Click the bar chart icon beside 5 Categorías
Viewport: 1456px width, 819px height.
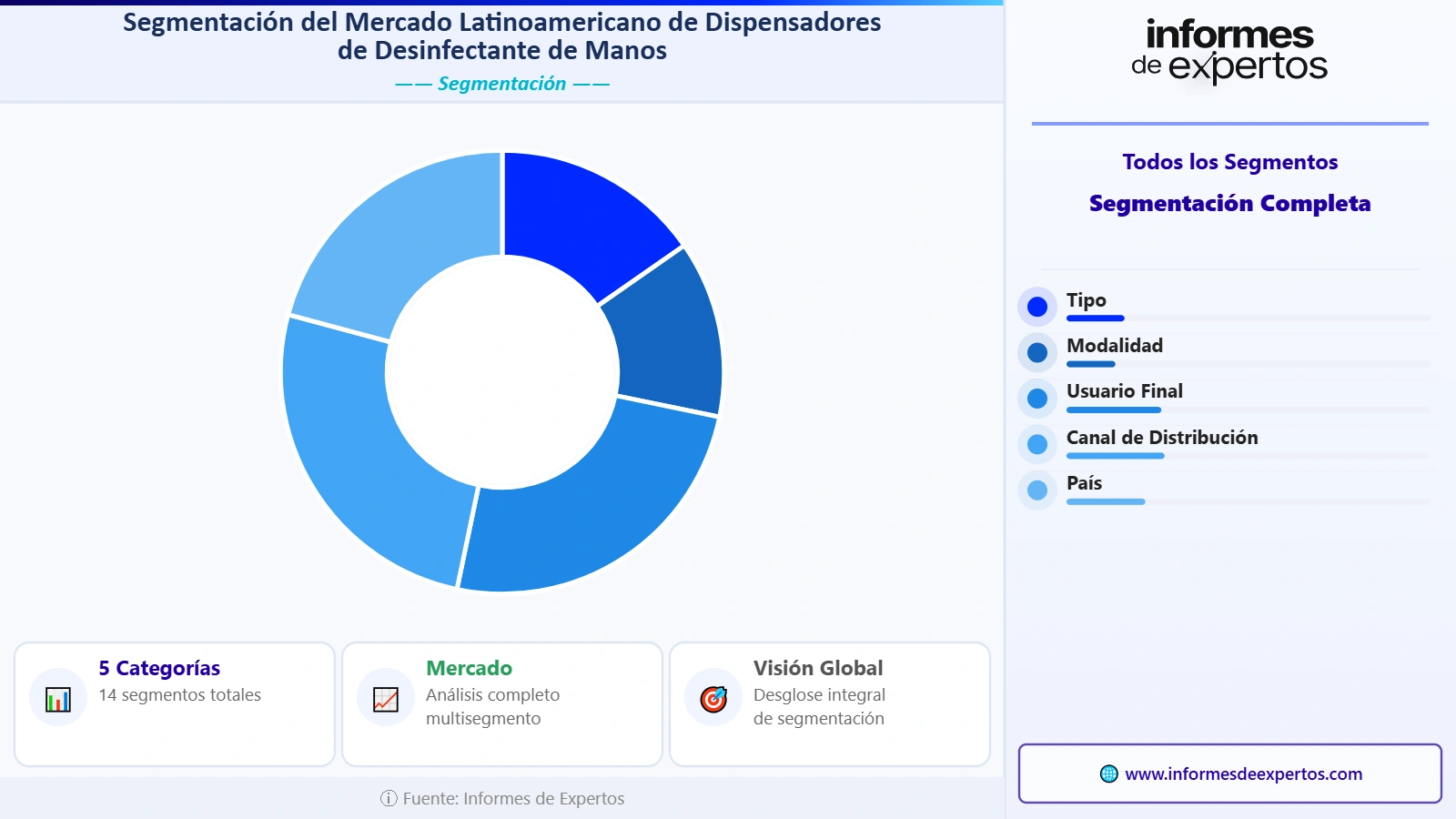pyautogui.click(x=58, y=700)
